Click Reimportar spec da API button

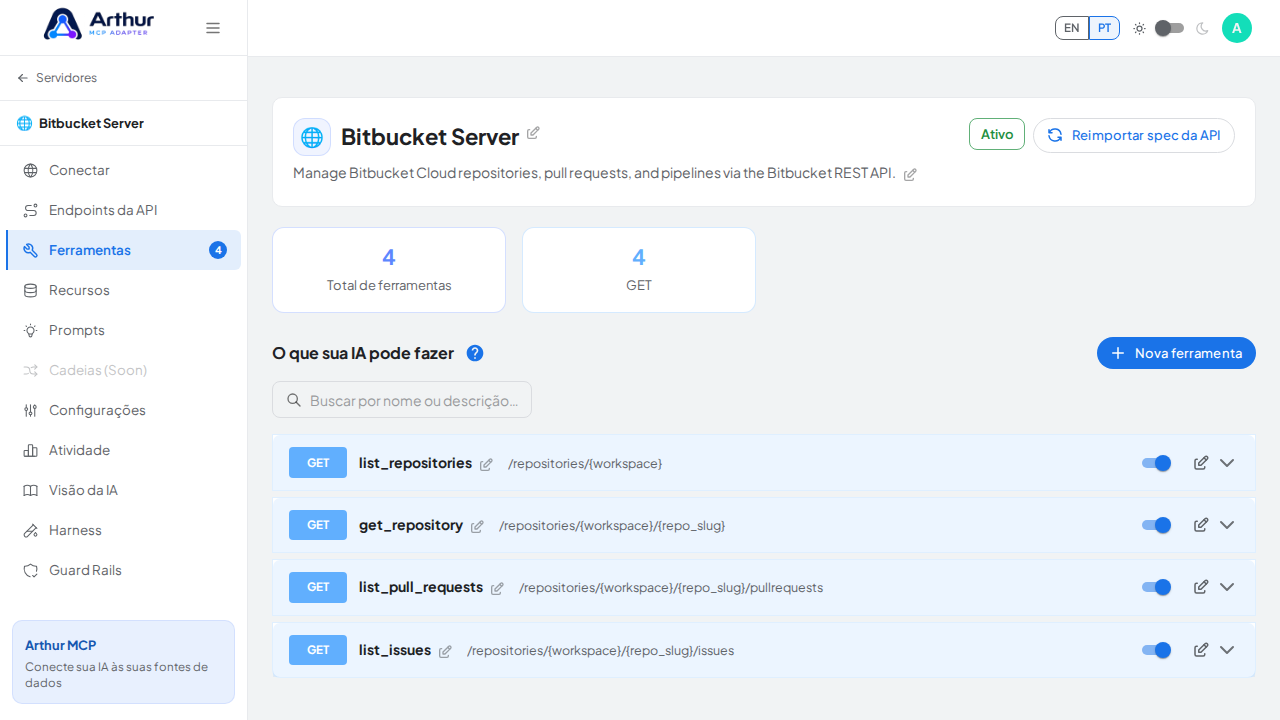(1134, 135)
